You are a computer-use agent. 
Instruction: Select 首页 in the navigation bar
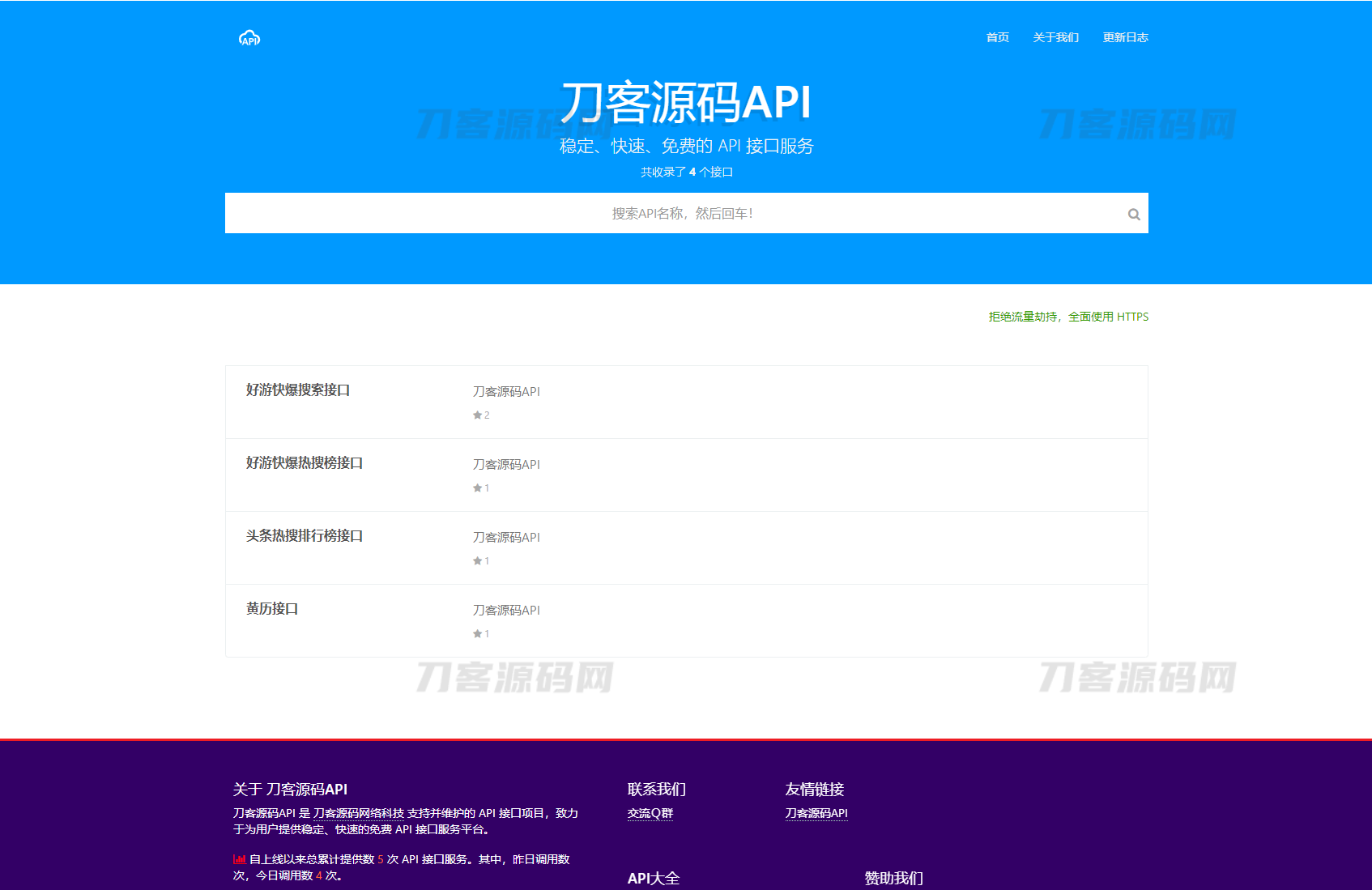coord(996,37)
